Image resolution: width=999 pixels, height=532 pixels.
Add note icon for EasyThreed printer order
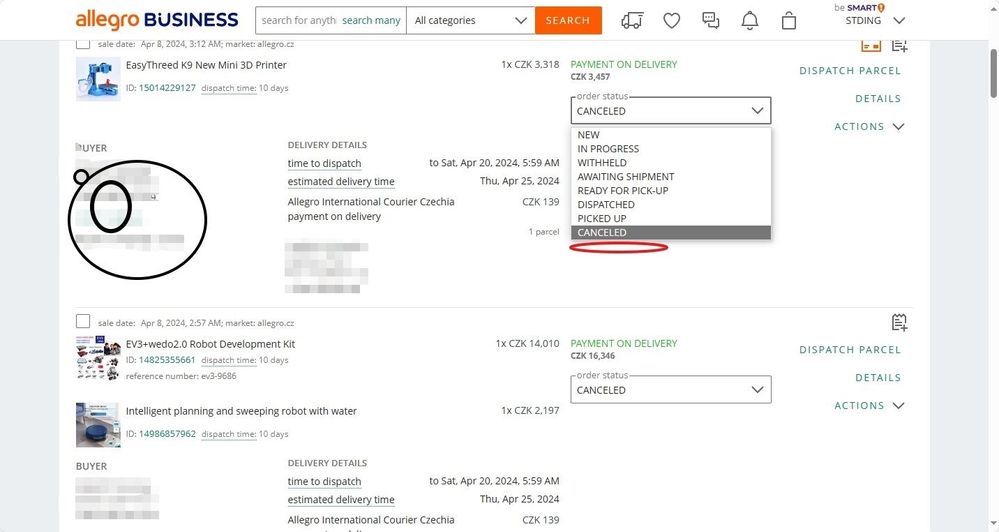[x=899, y=45]
